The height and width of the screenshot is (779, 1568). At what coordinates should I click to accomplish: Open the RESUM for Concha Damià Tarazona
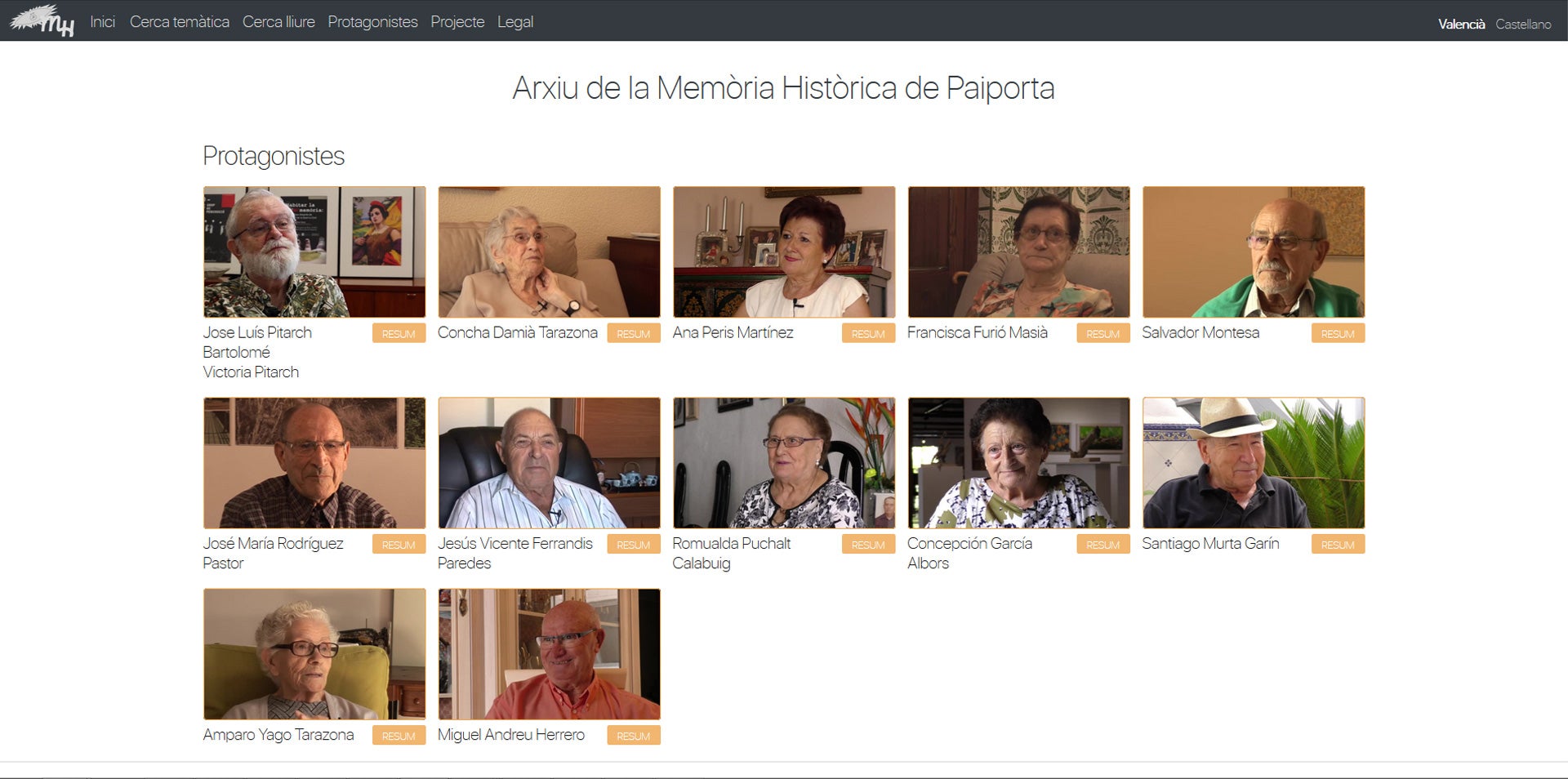pyautogui.click(x=634, y=332)
